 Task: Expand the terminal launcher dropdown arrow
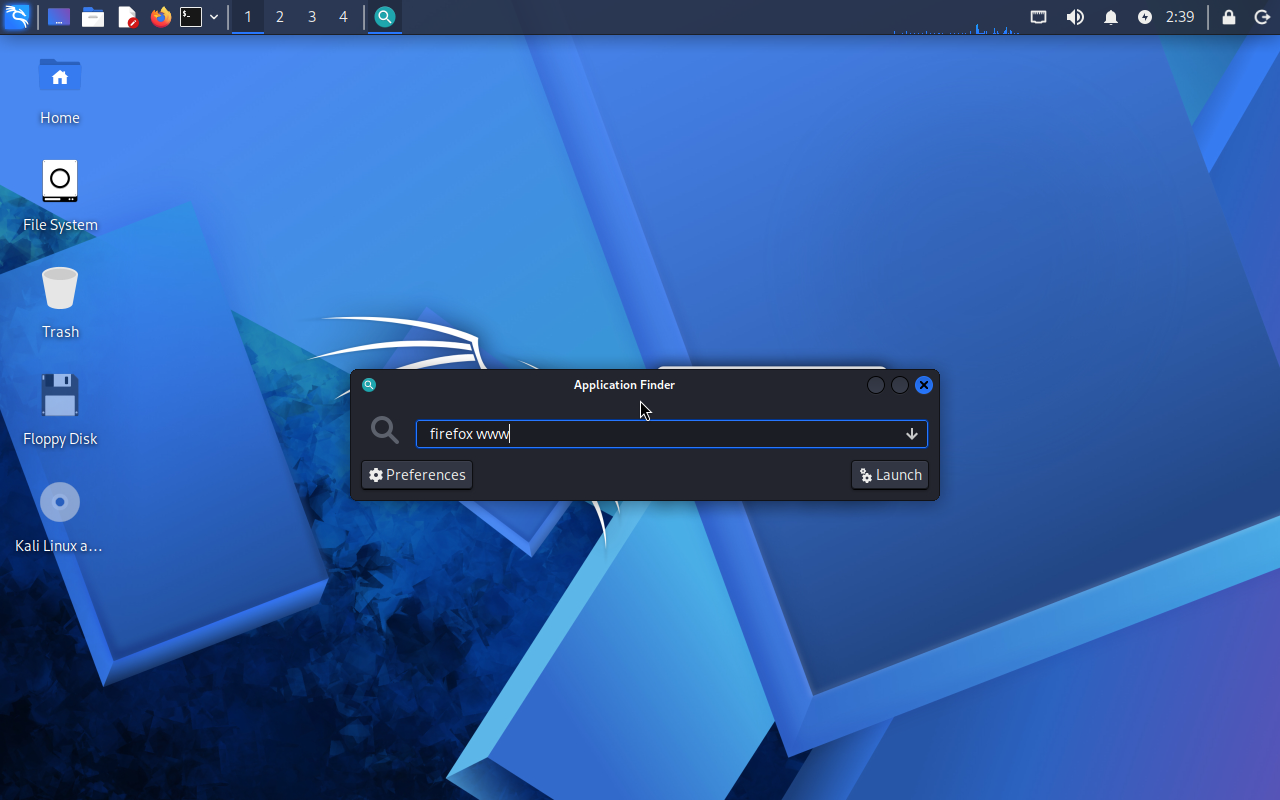214,17
